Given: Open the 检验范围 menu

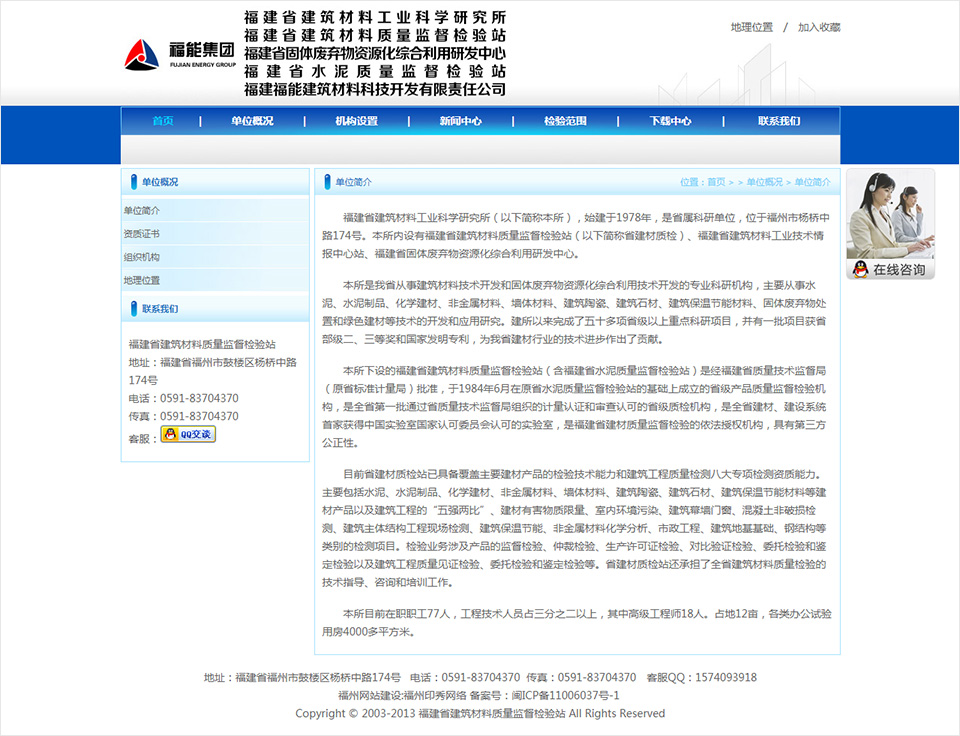Looking at the screenshot, I should 563,119.
